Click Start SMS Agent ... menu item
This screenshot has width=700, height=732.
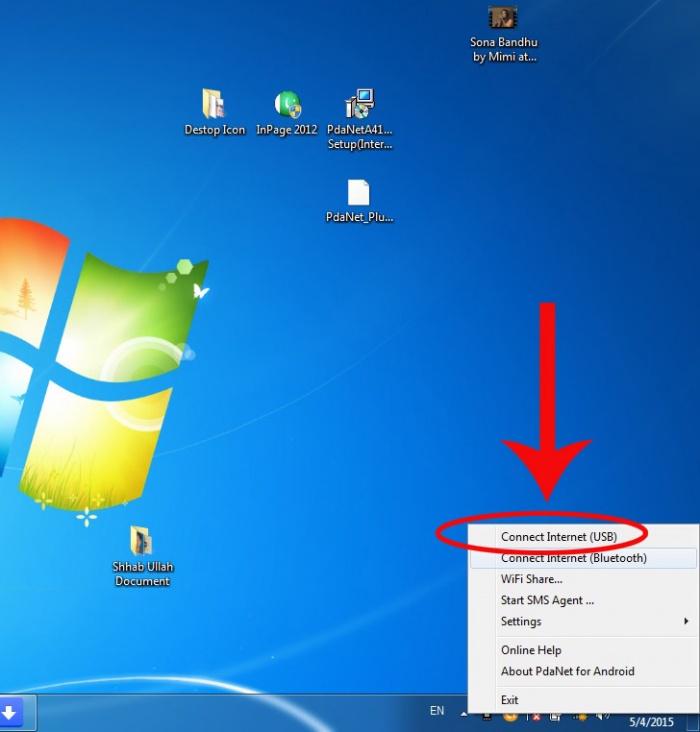pyautogui.click(x=583, y=600)
